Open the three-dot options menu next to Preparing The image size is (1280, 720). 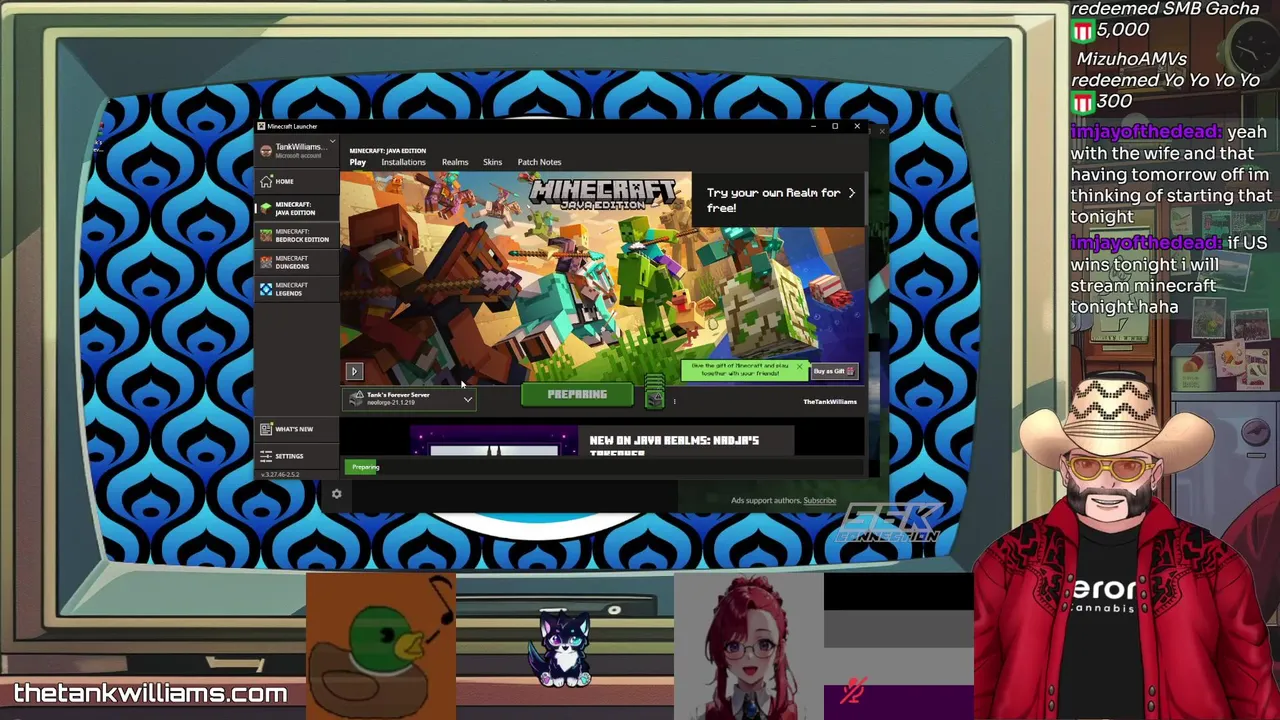674,401
